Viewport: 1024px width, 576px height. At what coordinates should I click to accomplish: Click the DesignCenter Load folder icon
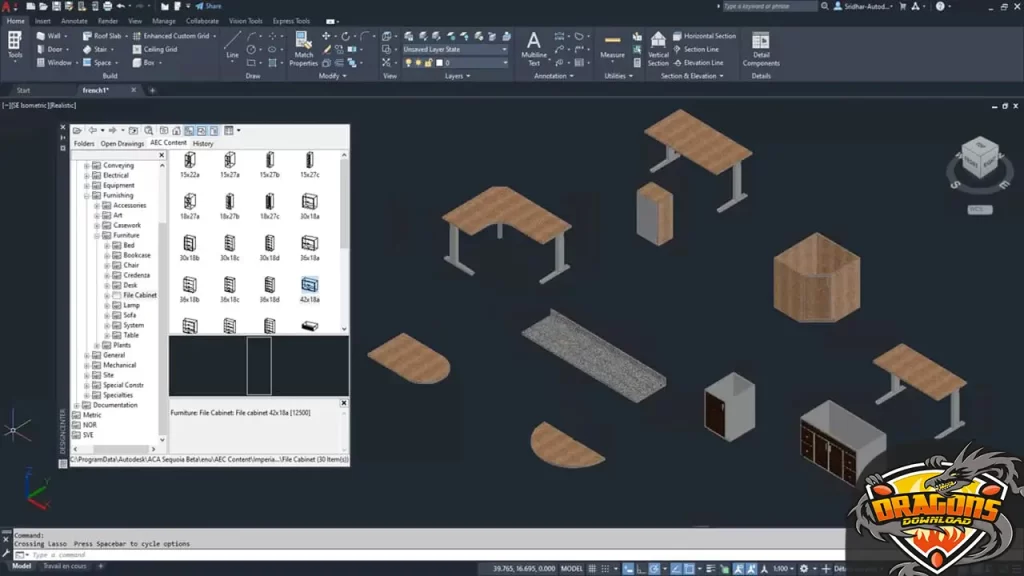coord(77,131)
